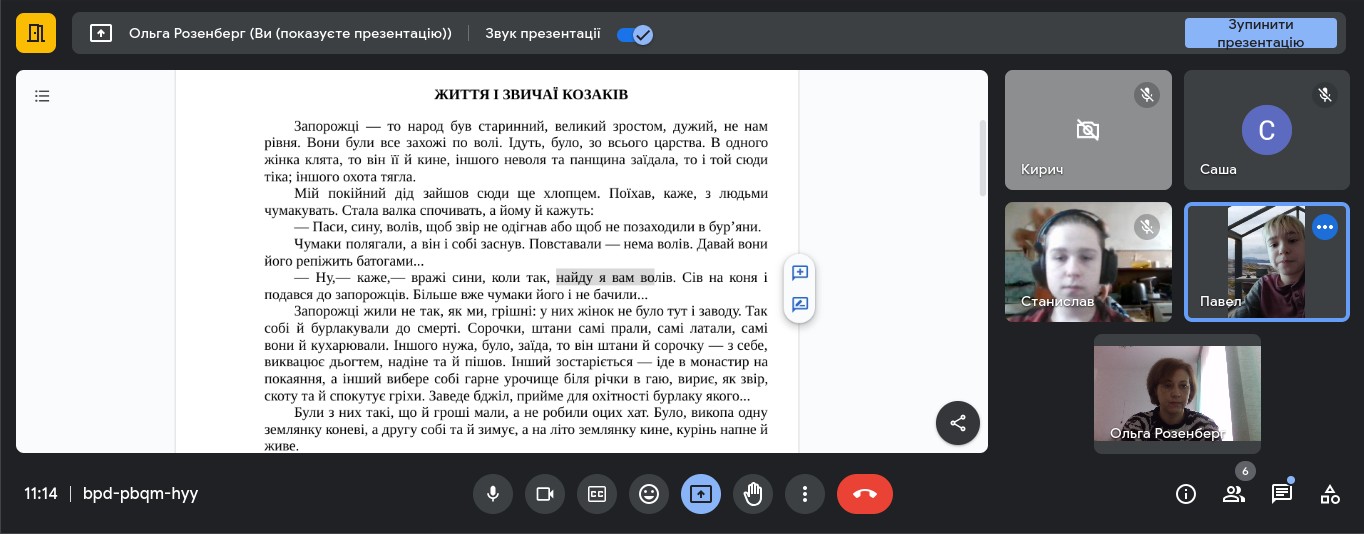Click the present screen button
The width and height of the screenshot is (1364, 534).
(x=701, y=494)
